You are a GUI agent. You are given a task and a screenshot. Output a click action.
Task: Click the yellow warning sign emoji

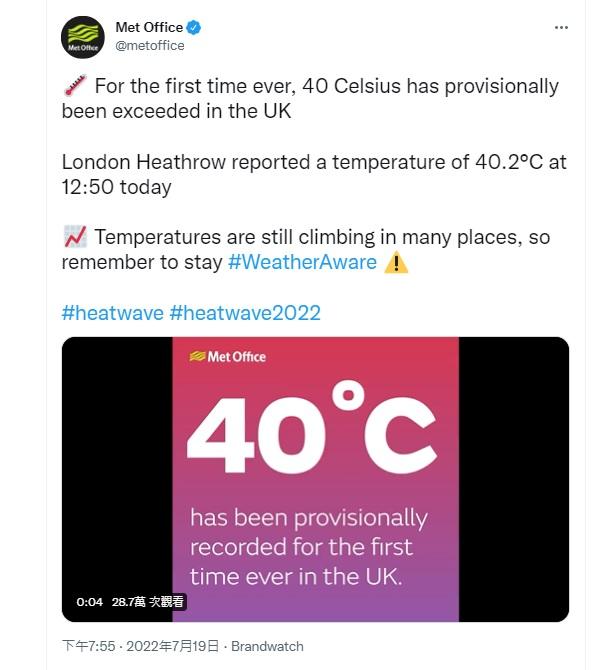(x=396, y=263)
